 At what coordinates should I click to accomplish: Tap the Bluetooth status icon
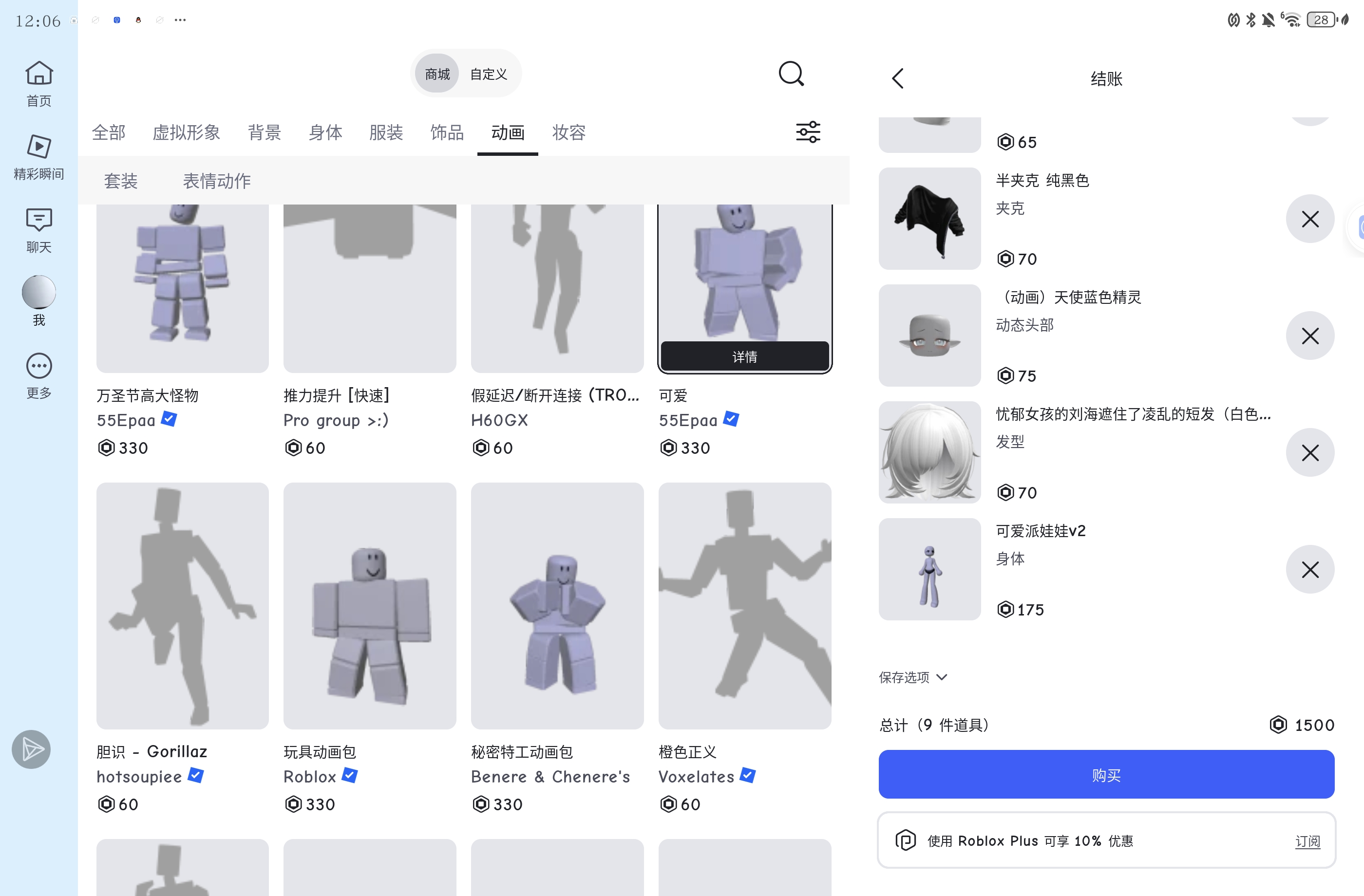click(1250, 20)
